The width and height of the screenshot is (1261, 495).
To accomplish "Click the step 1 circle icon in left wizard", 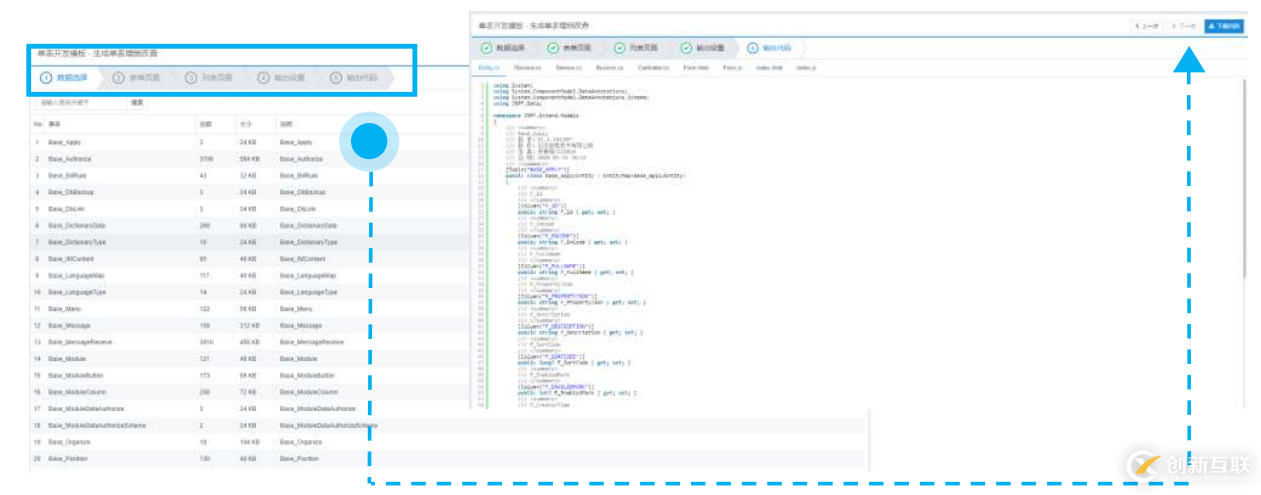I will click(x=46, y=77).
